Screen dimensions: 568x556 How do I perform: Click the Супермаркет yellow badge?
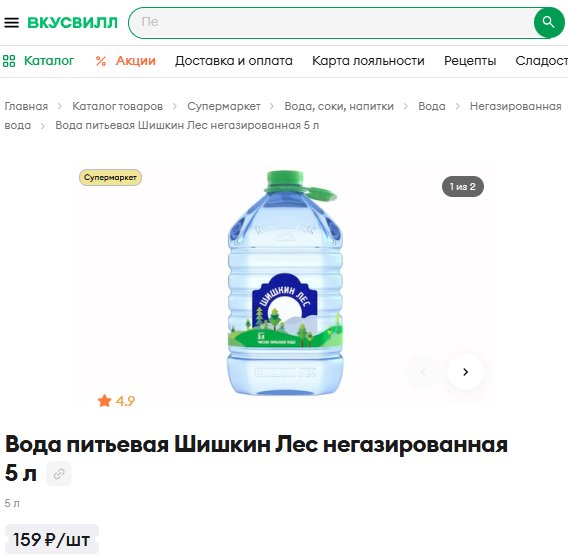tap(110, 177)
